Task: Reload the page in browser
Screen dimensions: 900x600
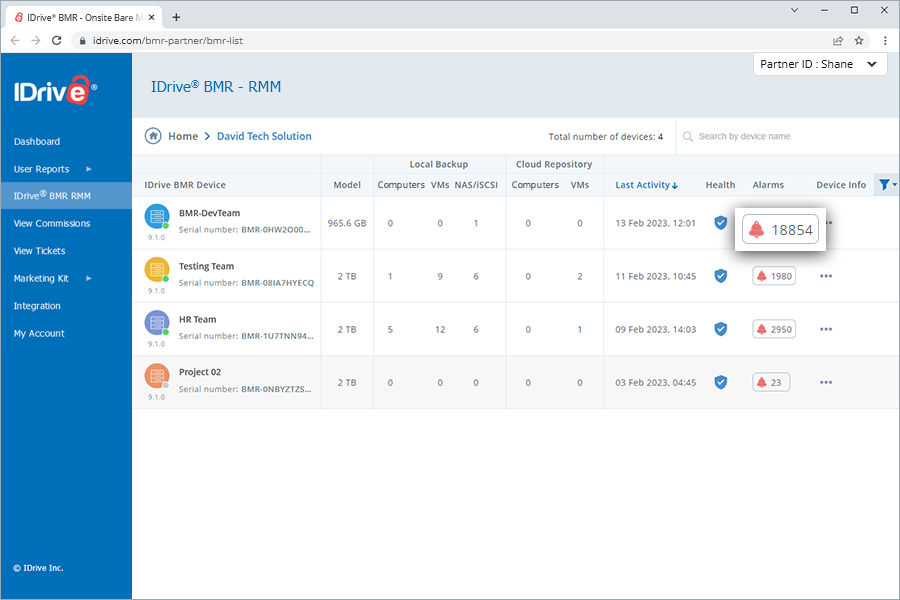Action: tap(56, 40)
